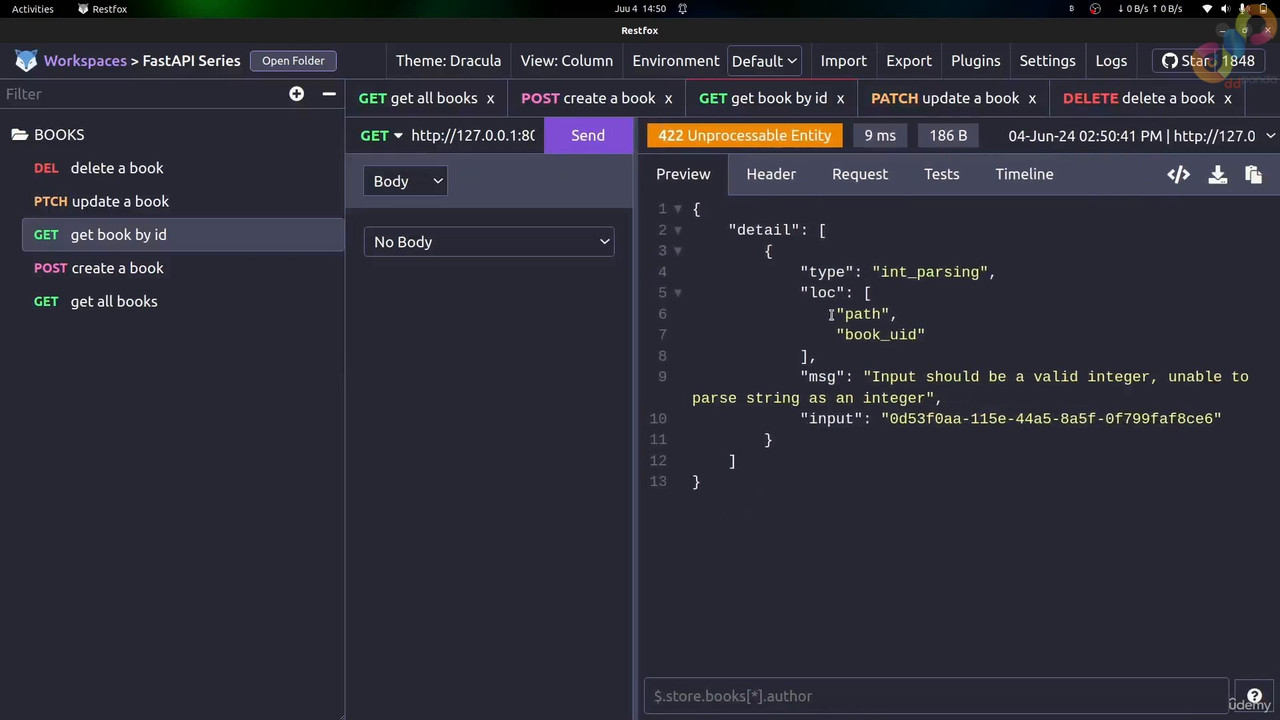The width and height of the screenshot is (1280, 720).
Task: Add new request with plus icon
Action: click(296, 93)
